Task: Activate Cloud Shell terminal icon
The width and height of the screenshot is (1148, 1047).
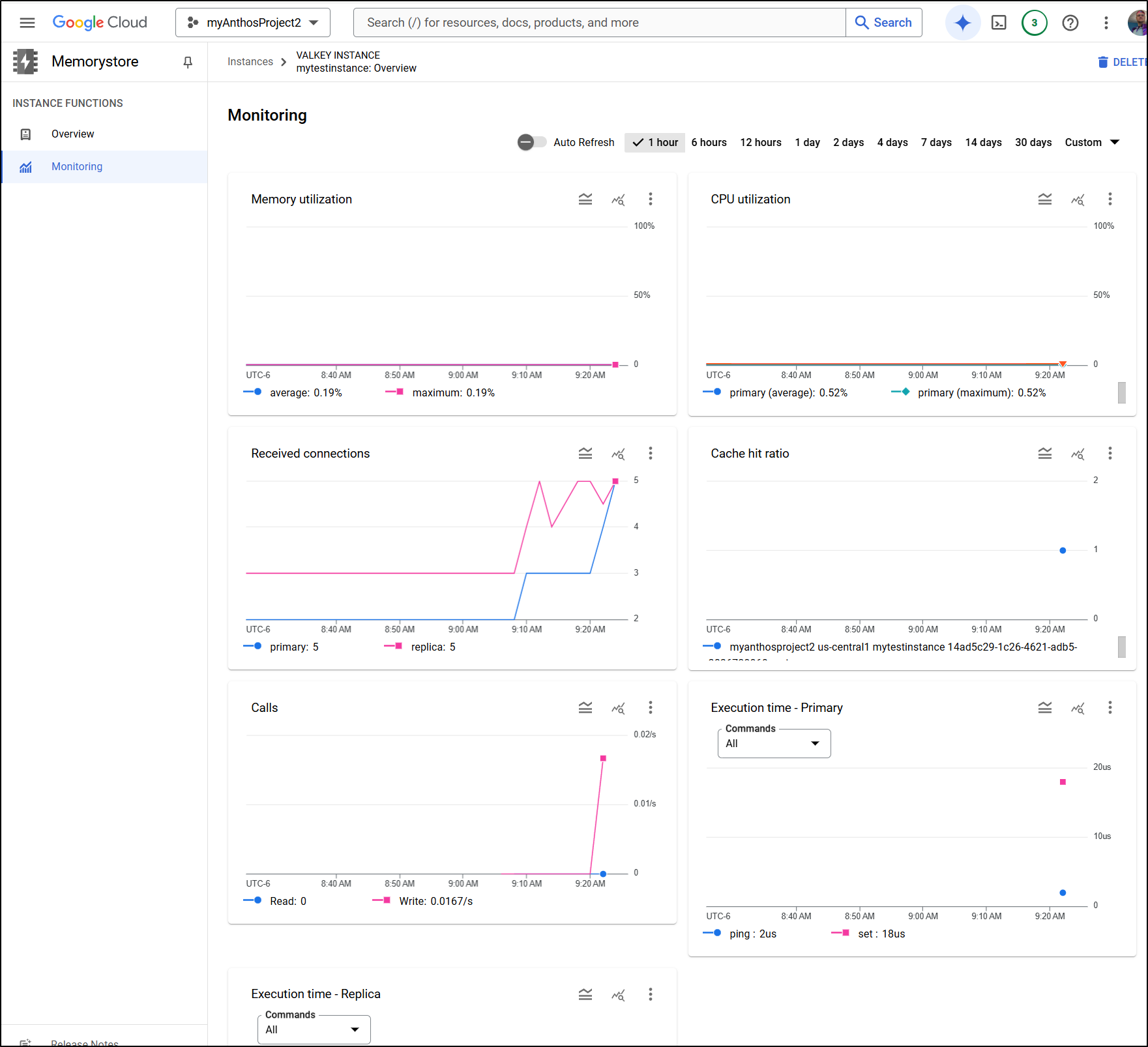Action: pos(999,23)
